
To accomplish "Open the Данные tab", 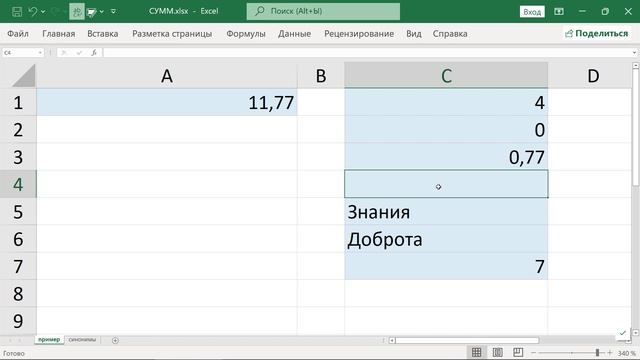I will point(294,34).
